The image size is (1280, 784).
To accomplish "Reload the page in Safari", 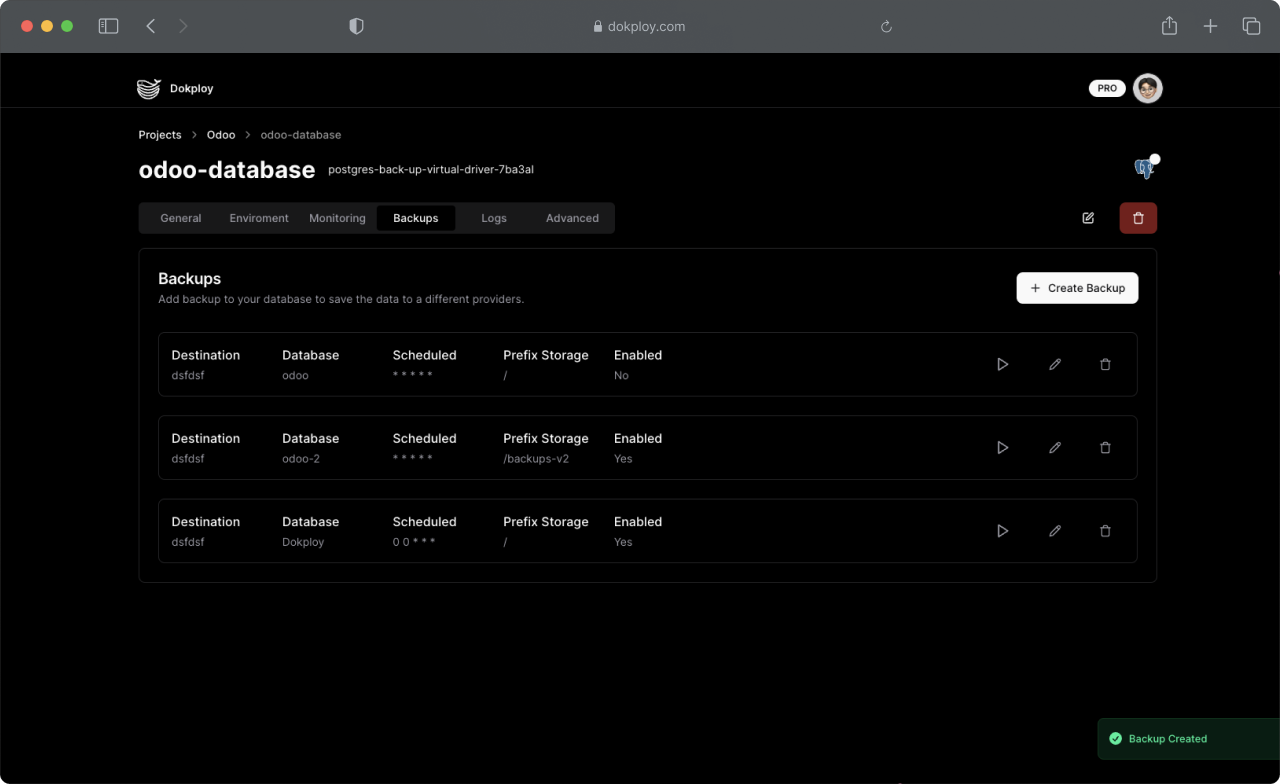I will pos(886,27).
